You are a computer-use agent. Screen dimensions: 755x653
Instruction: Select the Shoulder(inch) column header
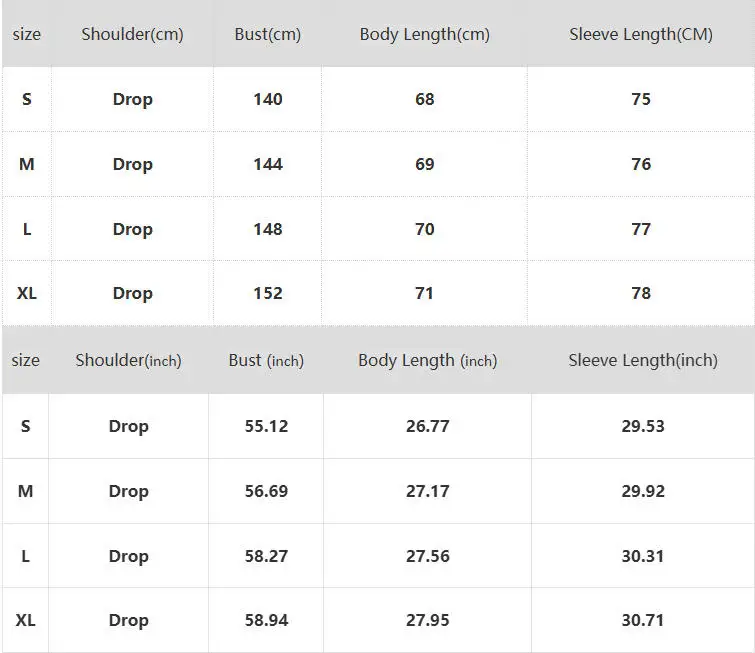tap(129, 360)
